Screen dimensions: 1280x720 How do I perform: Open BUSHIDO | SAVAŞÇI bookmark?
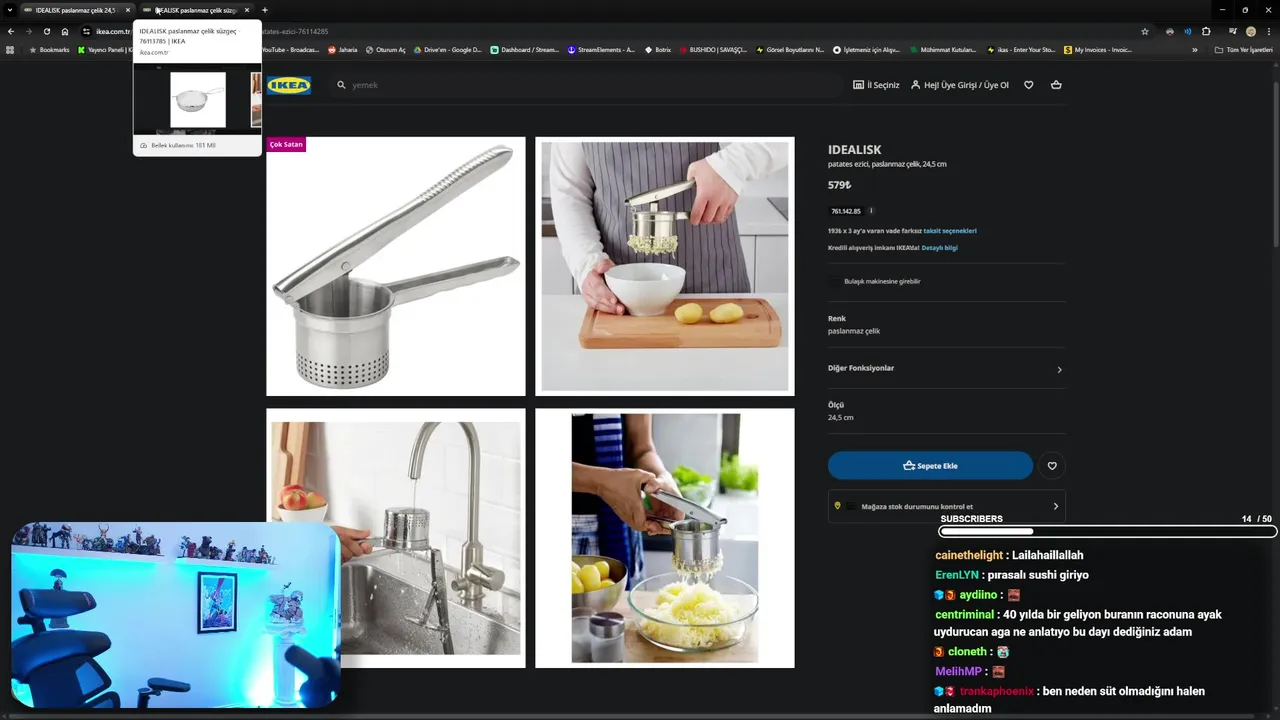coord(713,49)
